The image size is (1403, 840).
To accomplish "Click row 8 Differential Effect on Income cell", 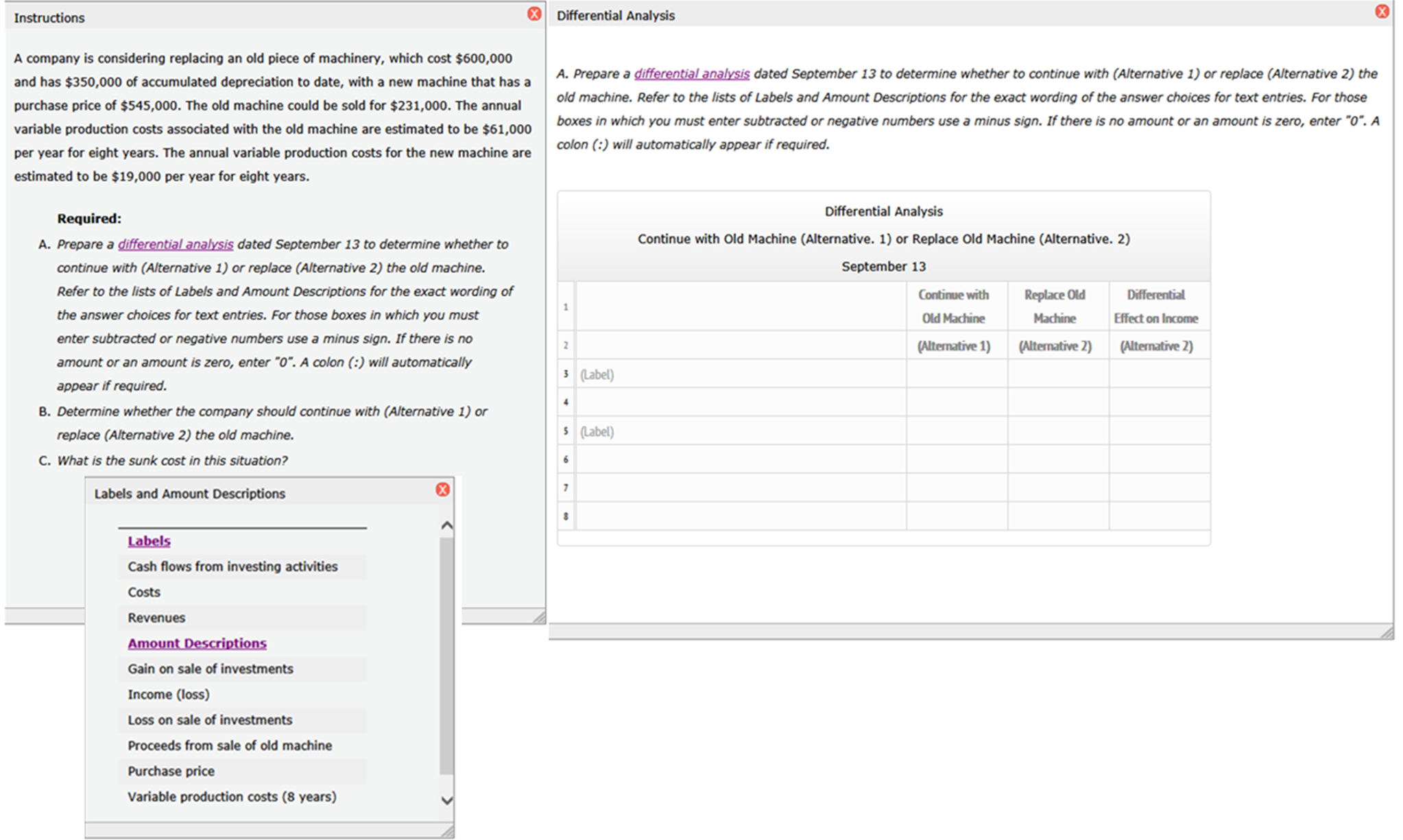I will click(x=1159, y=516).
